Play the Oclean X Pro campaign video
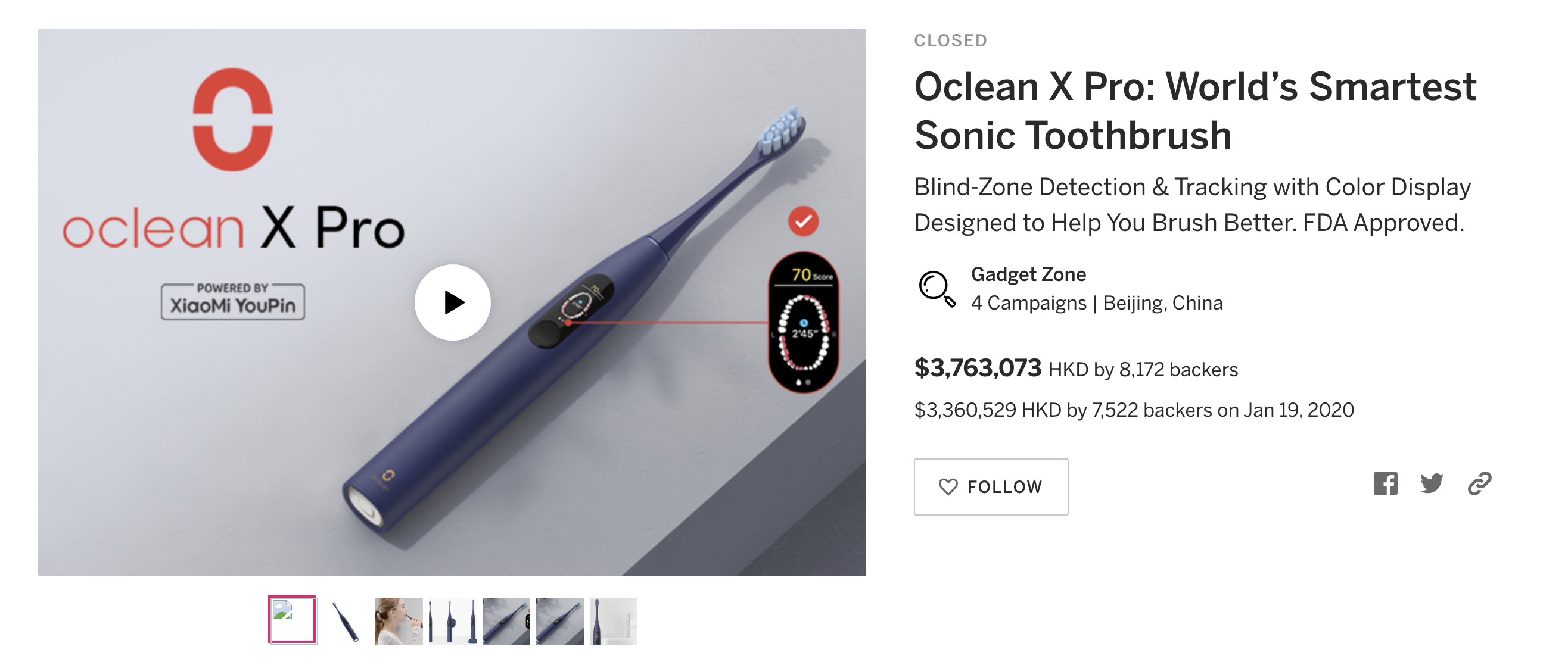Screen dimensions: 1568x668 452,302
